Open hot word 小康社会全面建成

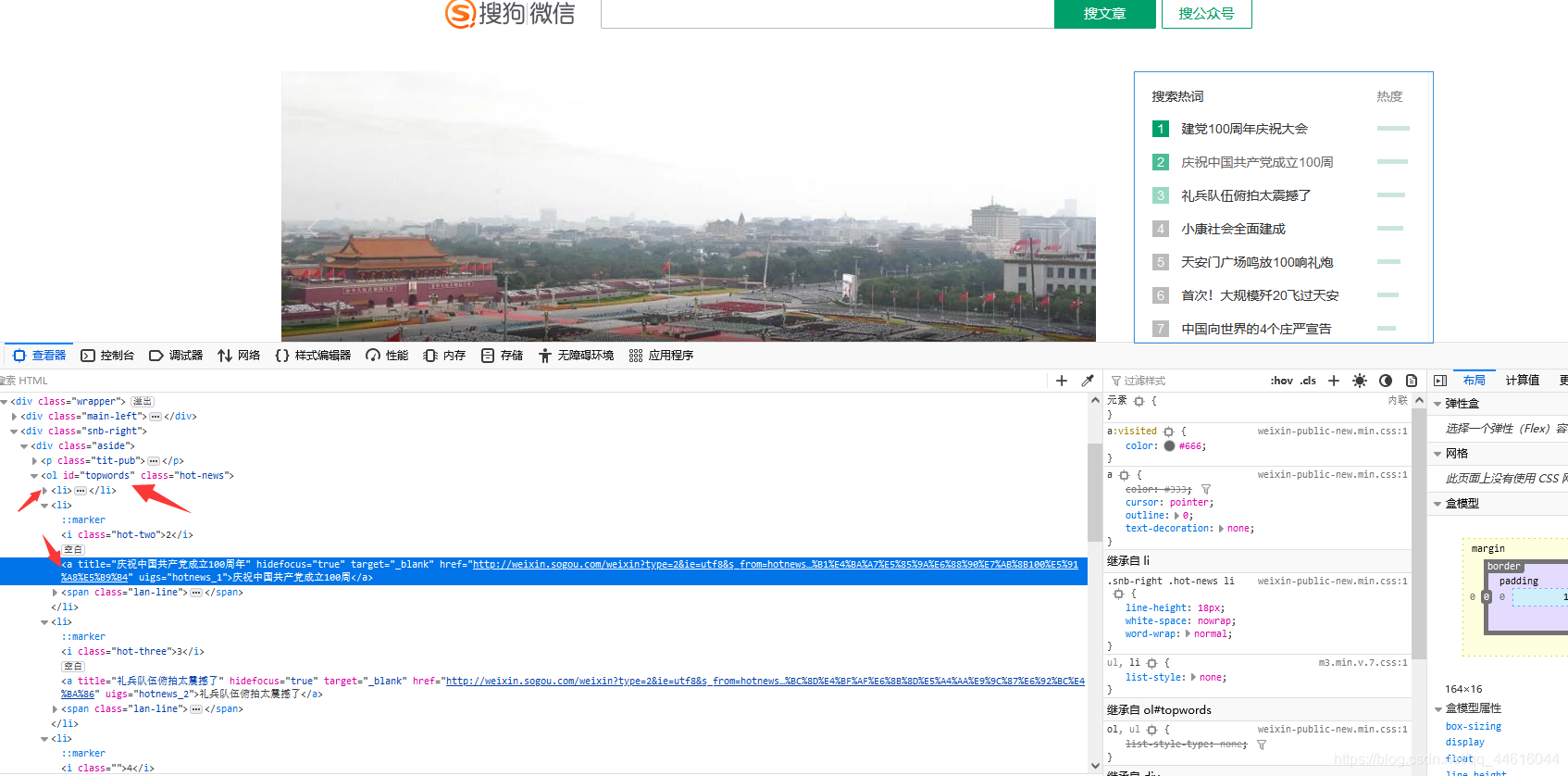pos(1233,229)
